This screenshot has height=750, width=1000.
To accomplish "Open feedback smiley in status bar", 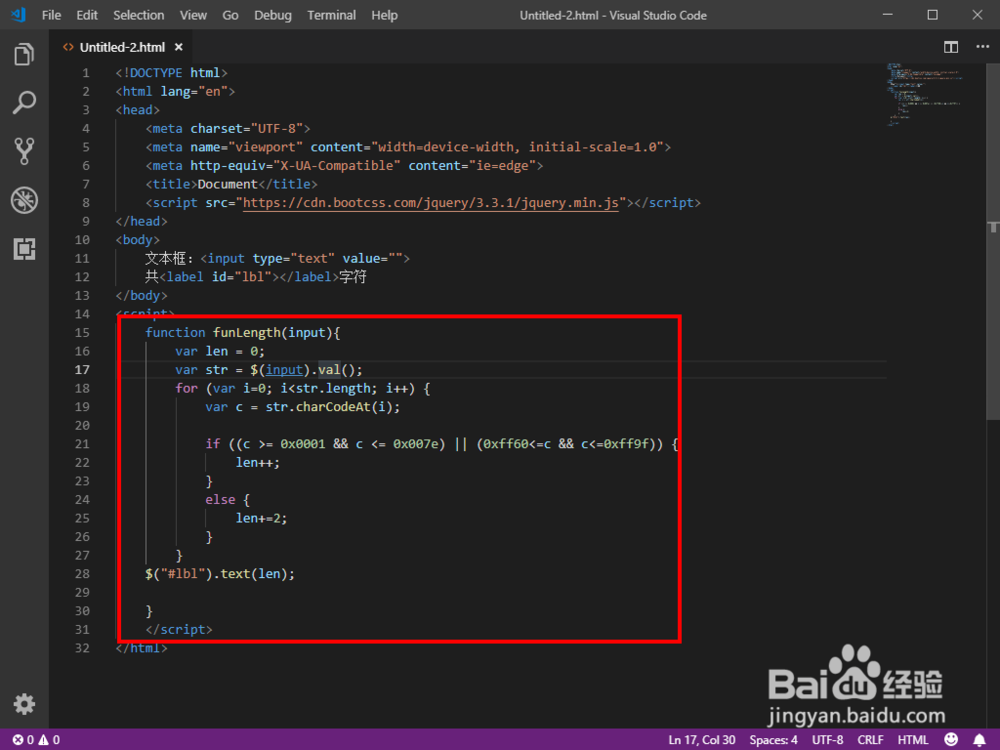I will click(950, 740).
